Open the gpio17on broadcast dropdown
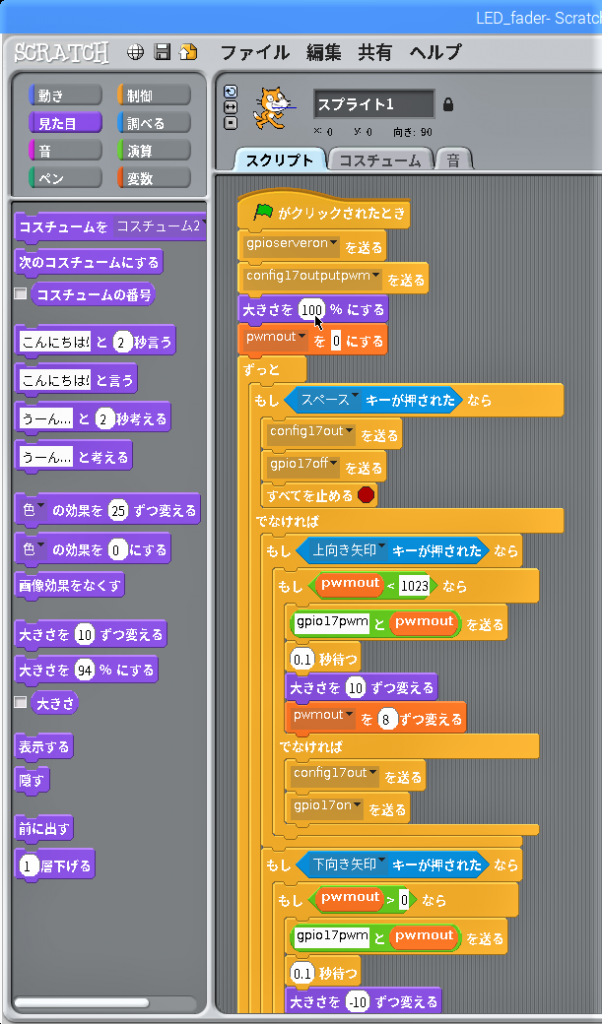This screenshot has height=1024, width=602. [357, 806]
